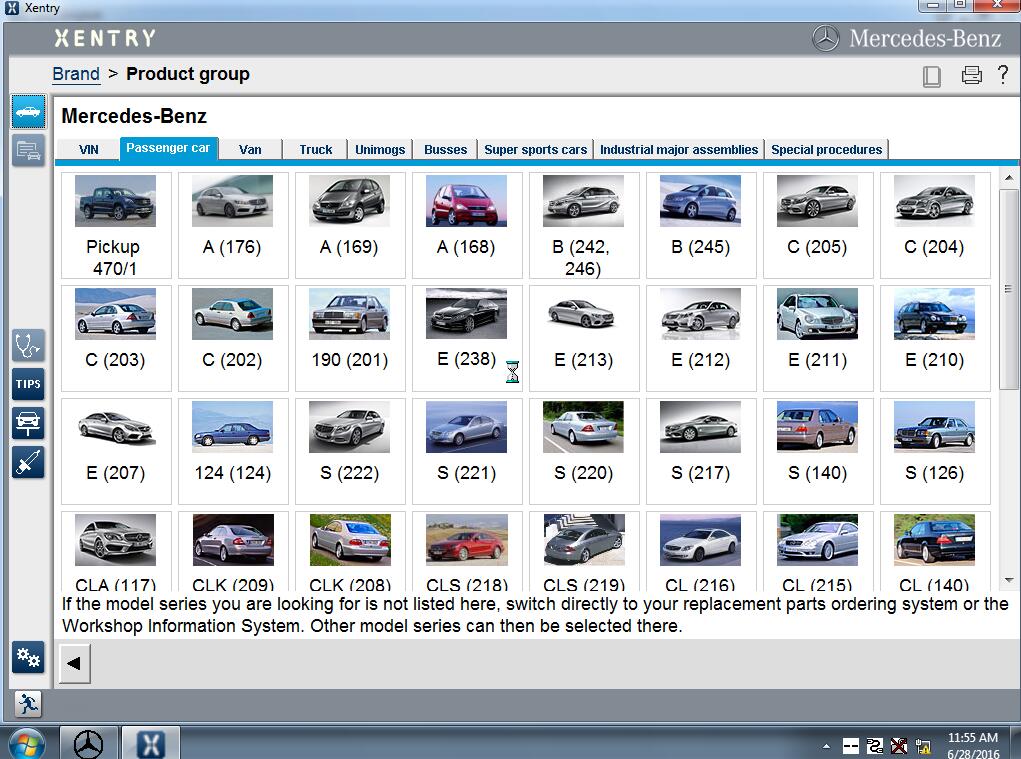The width and height of the screenshot is (1021, 759).
Task: Click the exit running man icon
Action: [28, 704]
